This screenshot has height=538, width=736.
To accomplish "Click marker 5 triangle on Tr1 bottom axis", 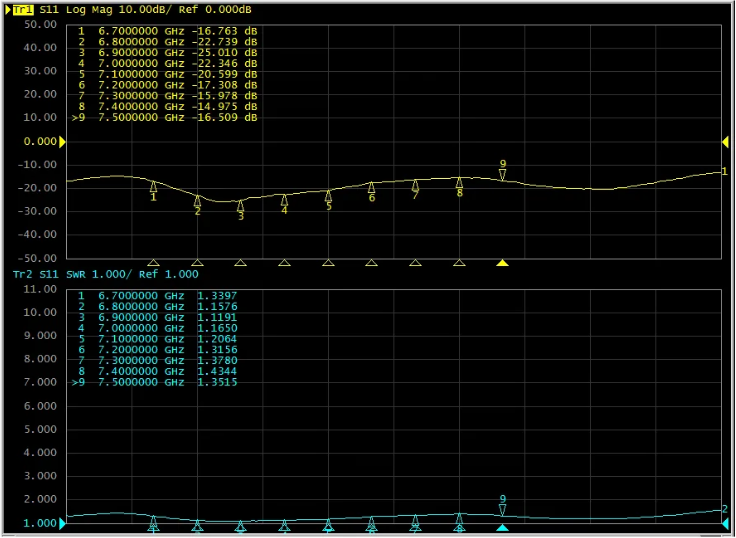I will click(329, 263).
